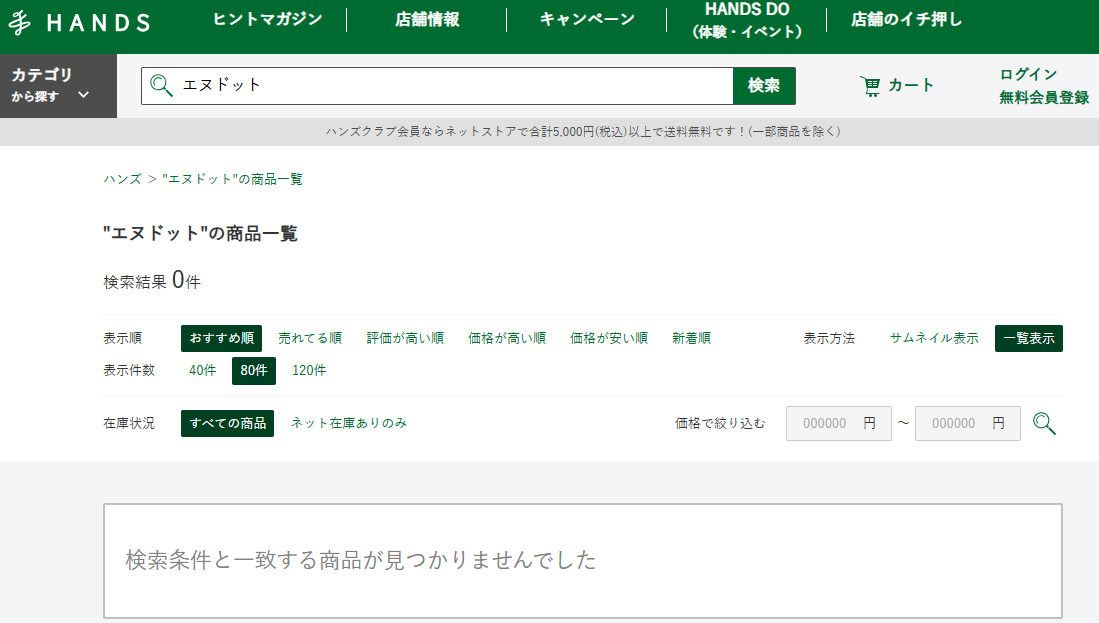Image resolution: width=1099 pixels, height=623 pixels.
Task: Sort by 評価が高い順
Action: tap(405, 338)
